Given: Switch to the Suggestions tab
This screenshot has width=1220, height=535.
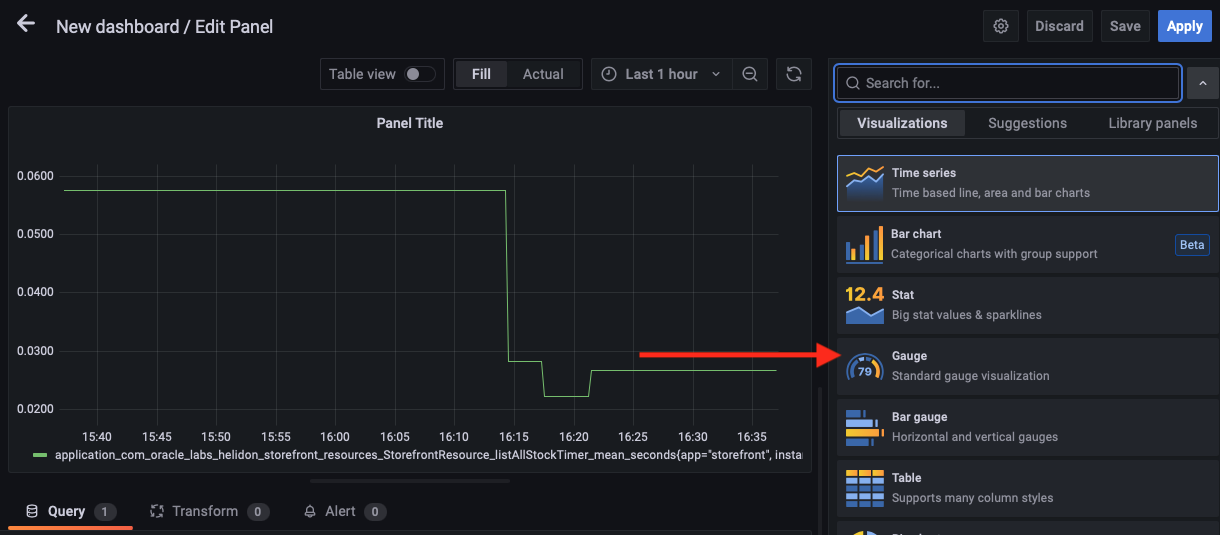Looking at the screenshot, I should point(1027,123).
